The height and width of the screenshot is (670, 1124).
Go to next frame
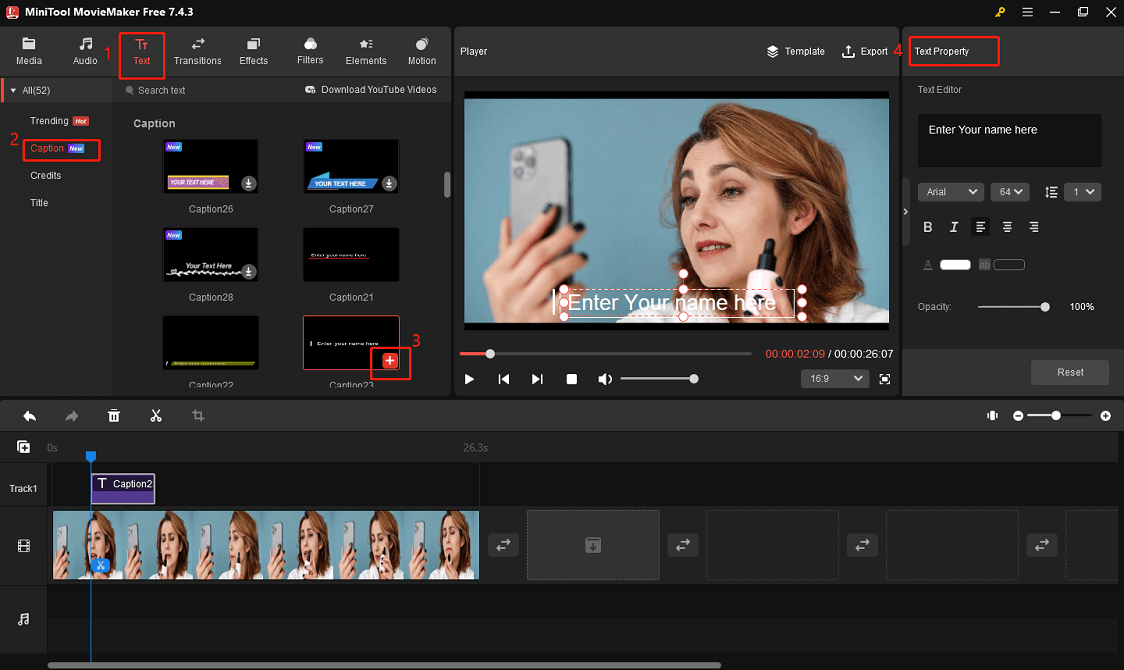[x=537, y=379]
